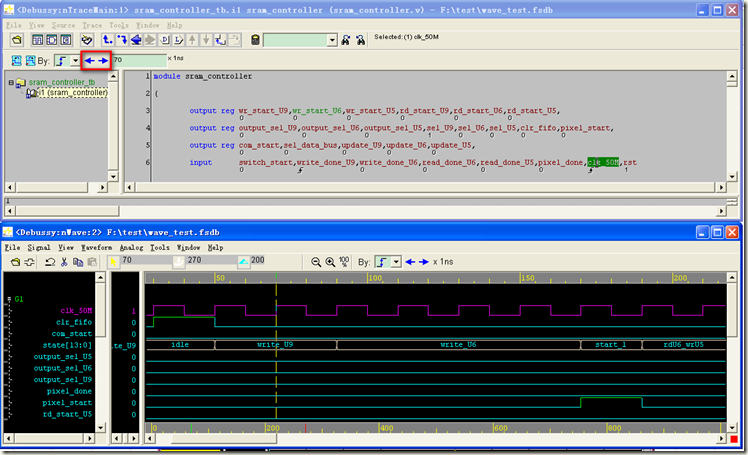Click the scissors cut icon in nWave
The height and width of the screenshot is (455, 748).
click(64, 262)
